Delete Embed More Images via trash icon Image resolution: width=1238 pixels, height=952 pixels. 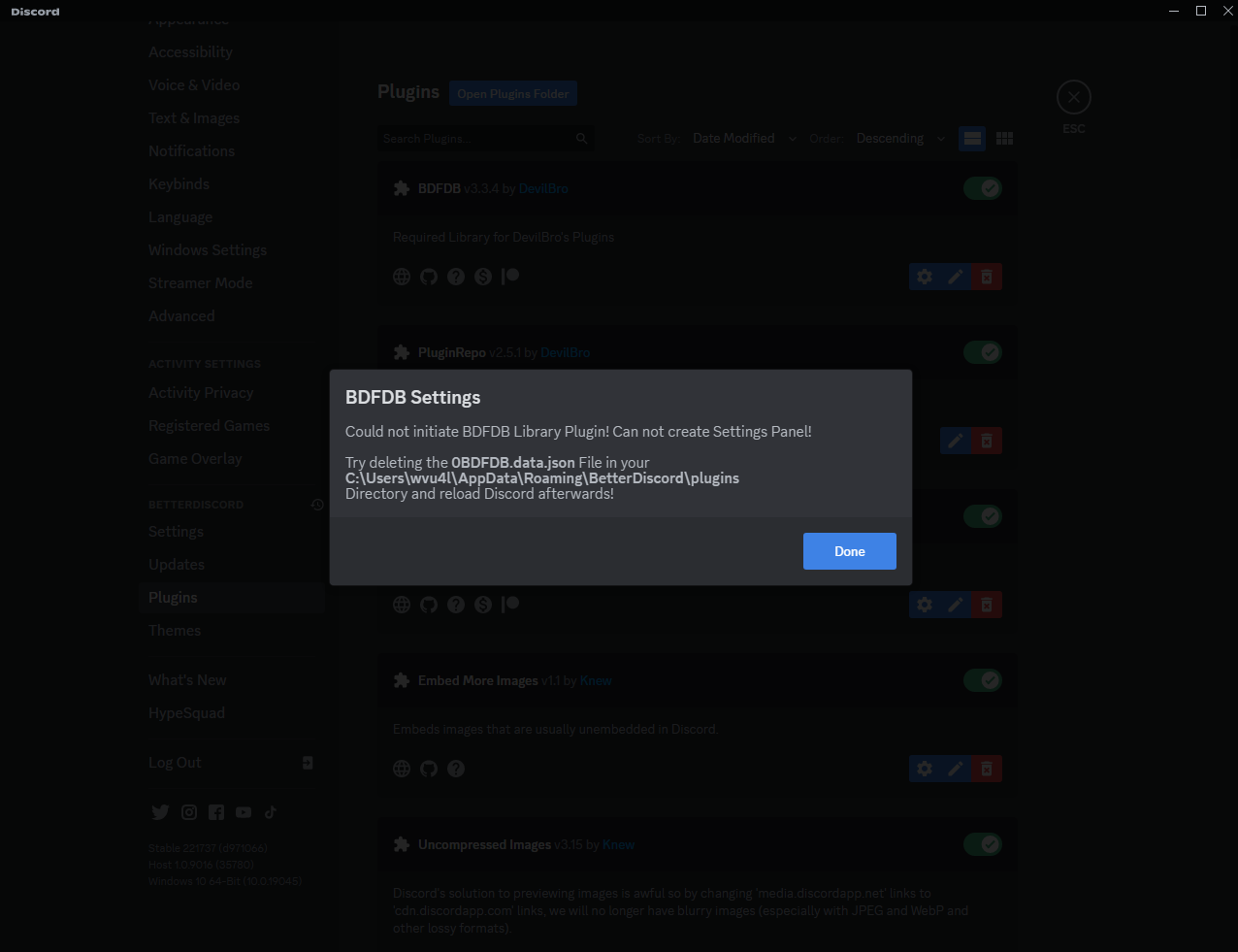click(987, 768)
